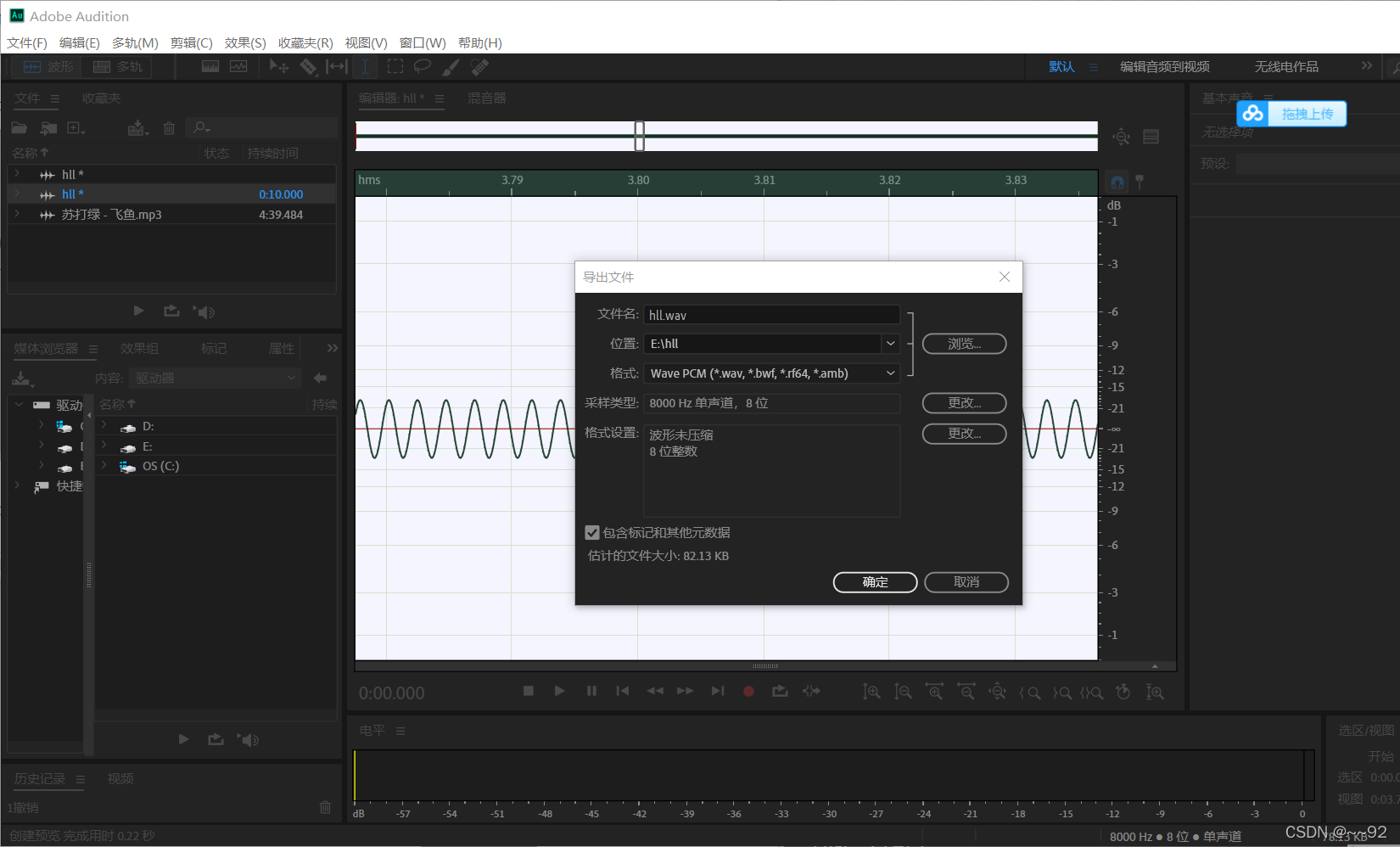Click the Record button in transport
The image size is (1400, 847).
coord(748,691)
